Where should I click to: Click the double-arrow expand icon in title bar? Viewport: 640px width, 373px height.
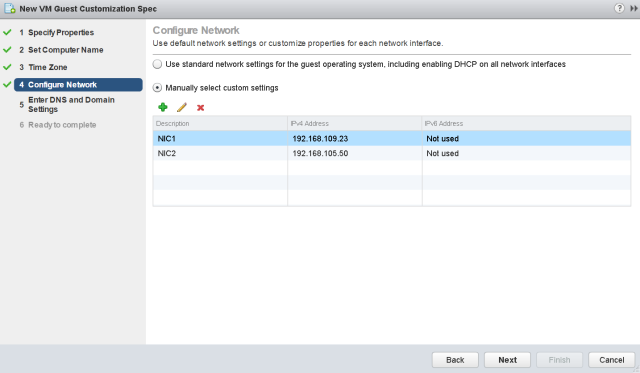(x=633, y=9)
